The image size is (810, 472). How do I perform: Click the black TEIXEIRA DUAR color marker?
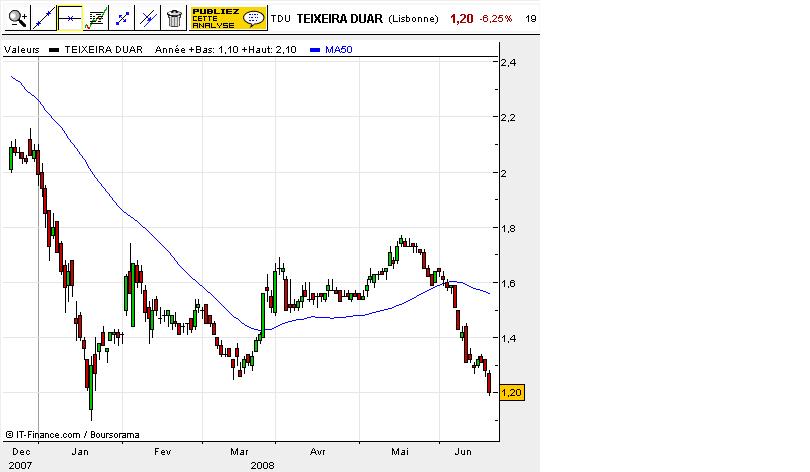coord(54,50)
